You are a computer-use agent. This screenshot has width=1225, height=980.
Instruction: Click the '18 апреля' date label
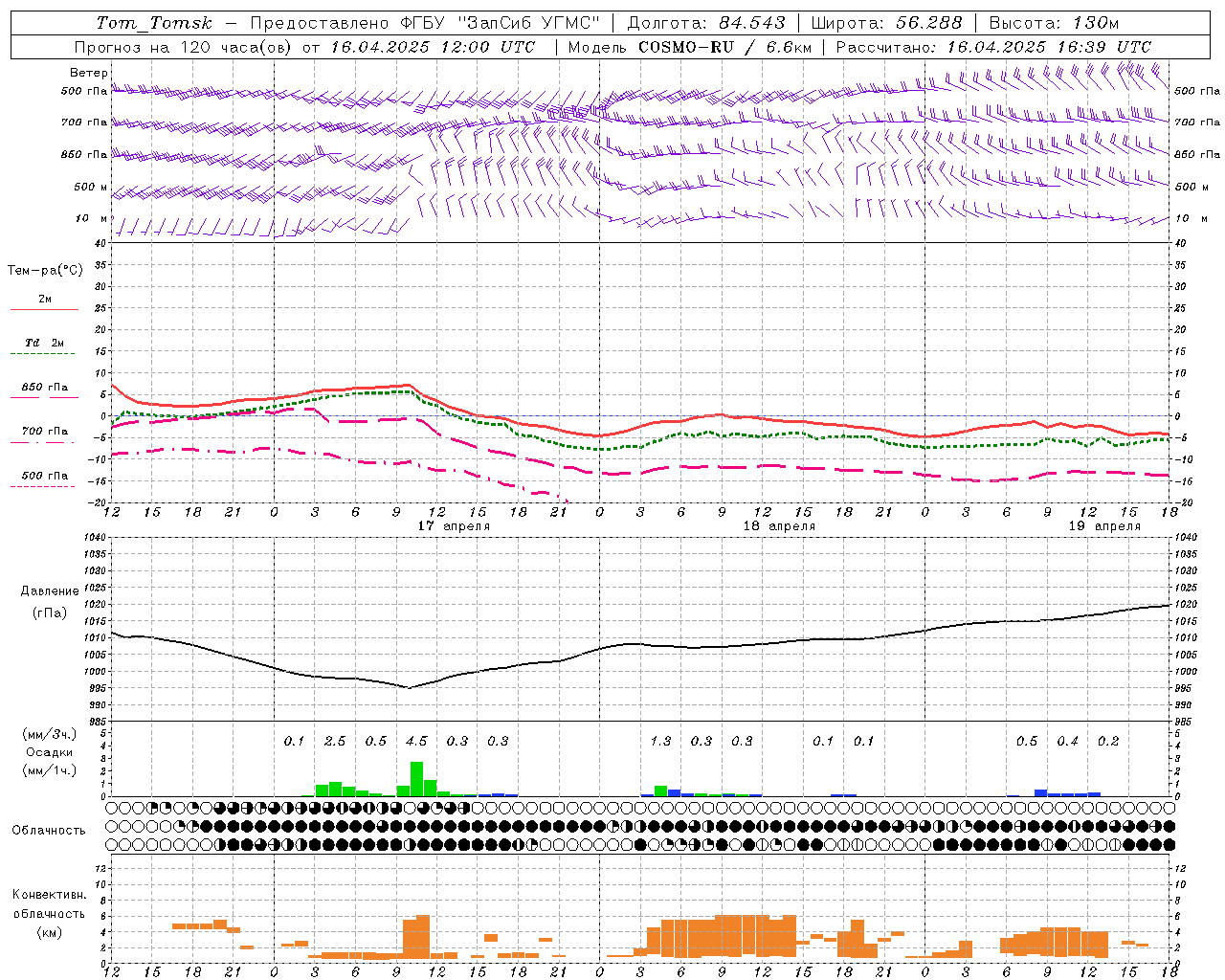tap(779, 526)
